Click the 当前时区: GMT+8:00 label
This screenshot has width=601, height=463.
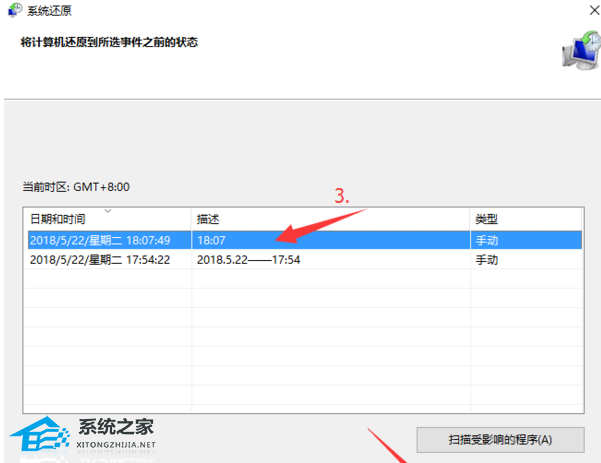76,187
